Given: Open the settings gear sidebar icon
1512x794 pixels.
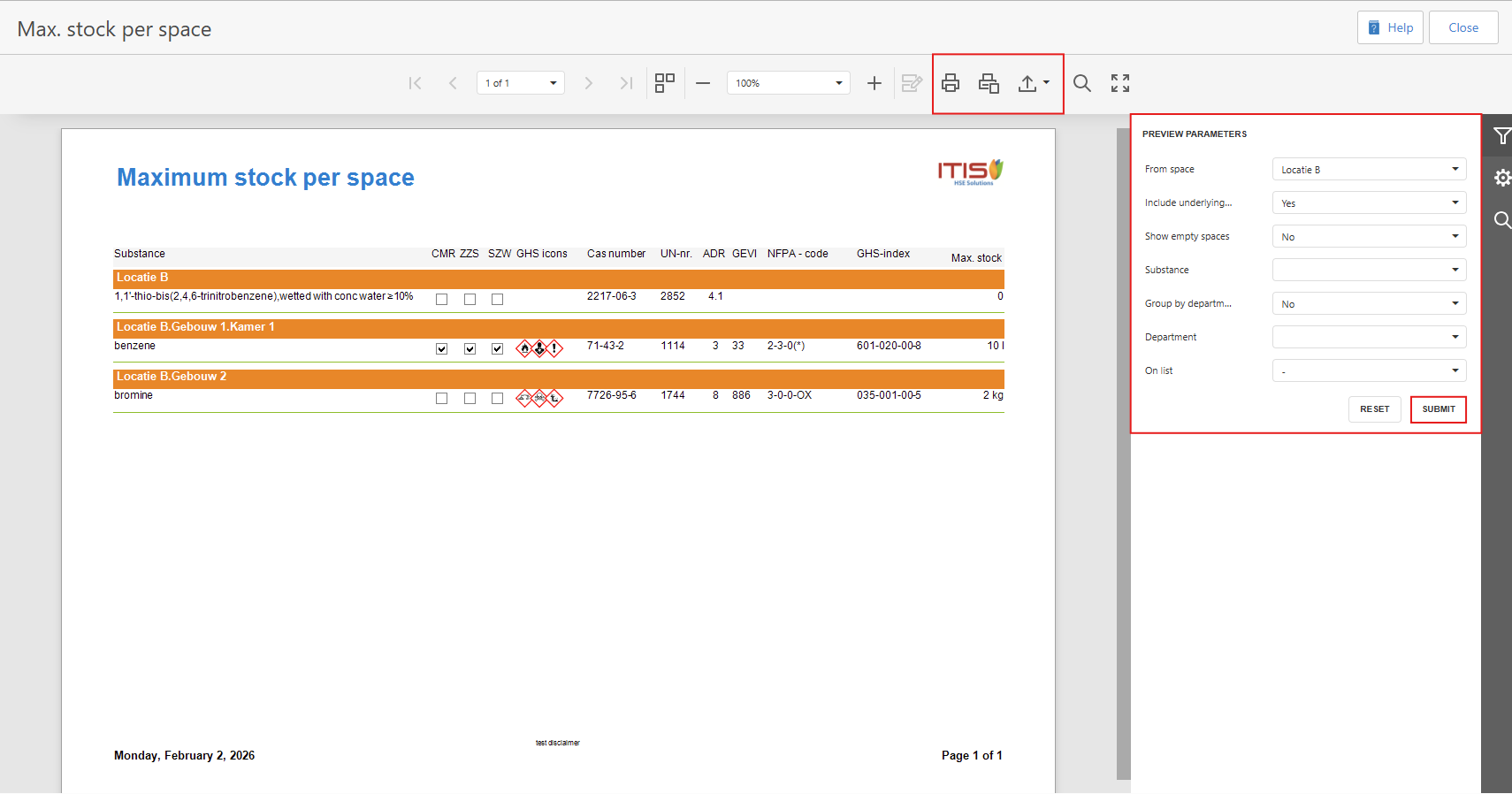Looking at the screenshot, I should 1501,178.
